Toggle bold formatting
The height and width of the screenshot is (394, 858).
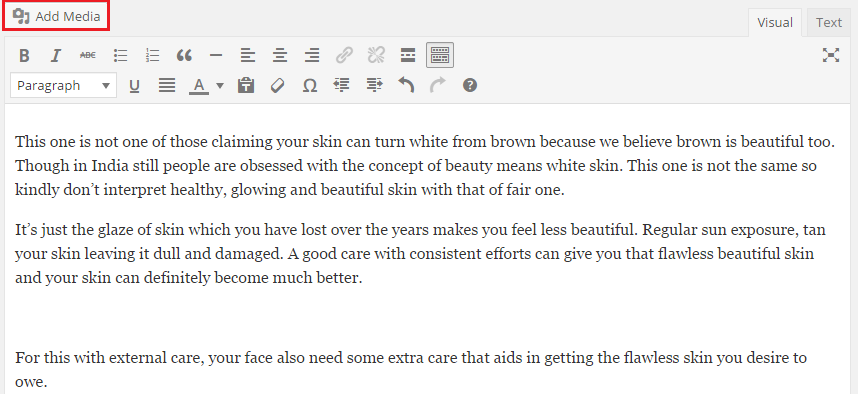pyautogui.click(x=24, y=55)
